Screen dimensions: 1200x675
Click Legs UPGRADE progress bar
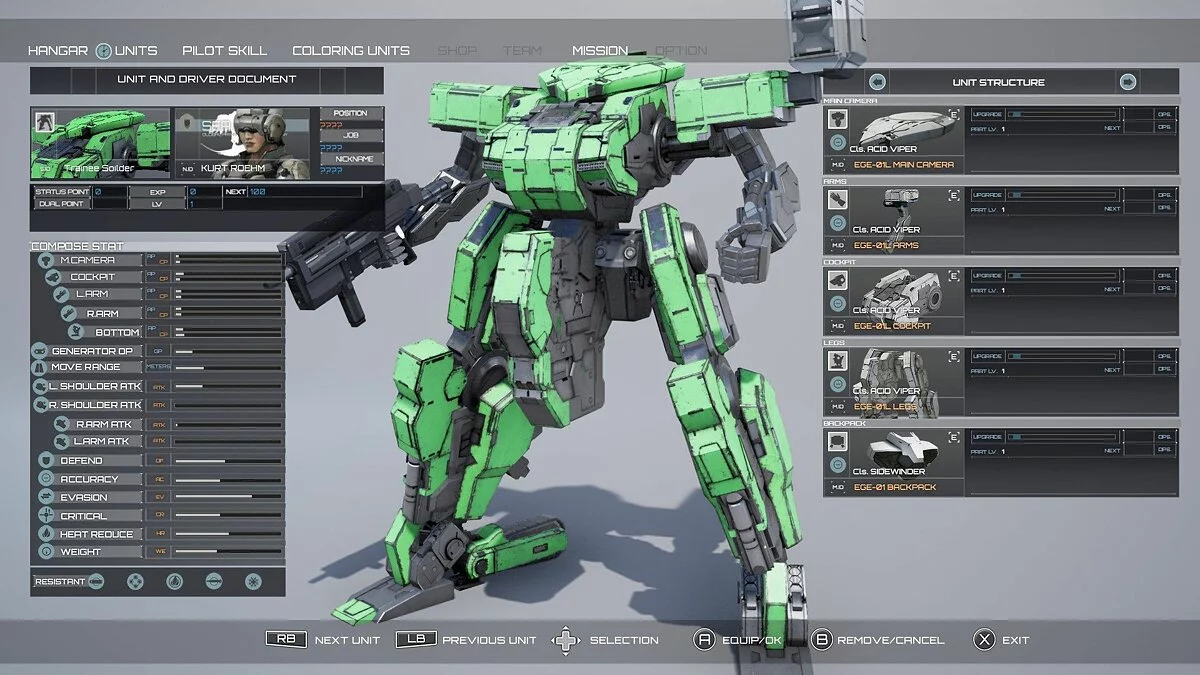(x=1063, y=355)
